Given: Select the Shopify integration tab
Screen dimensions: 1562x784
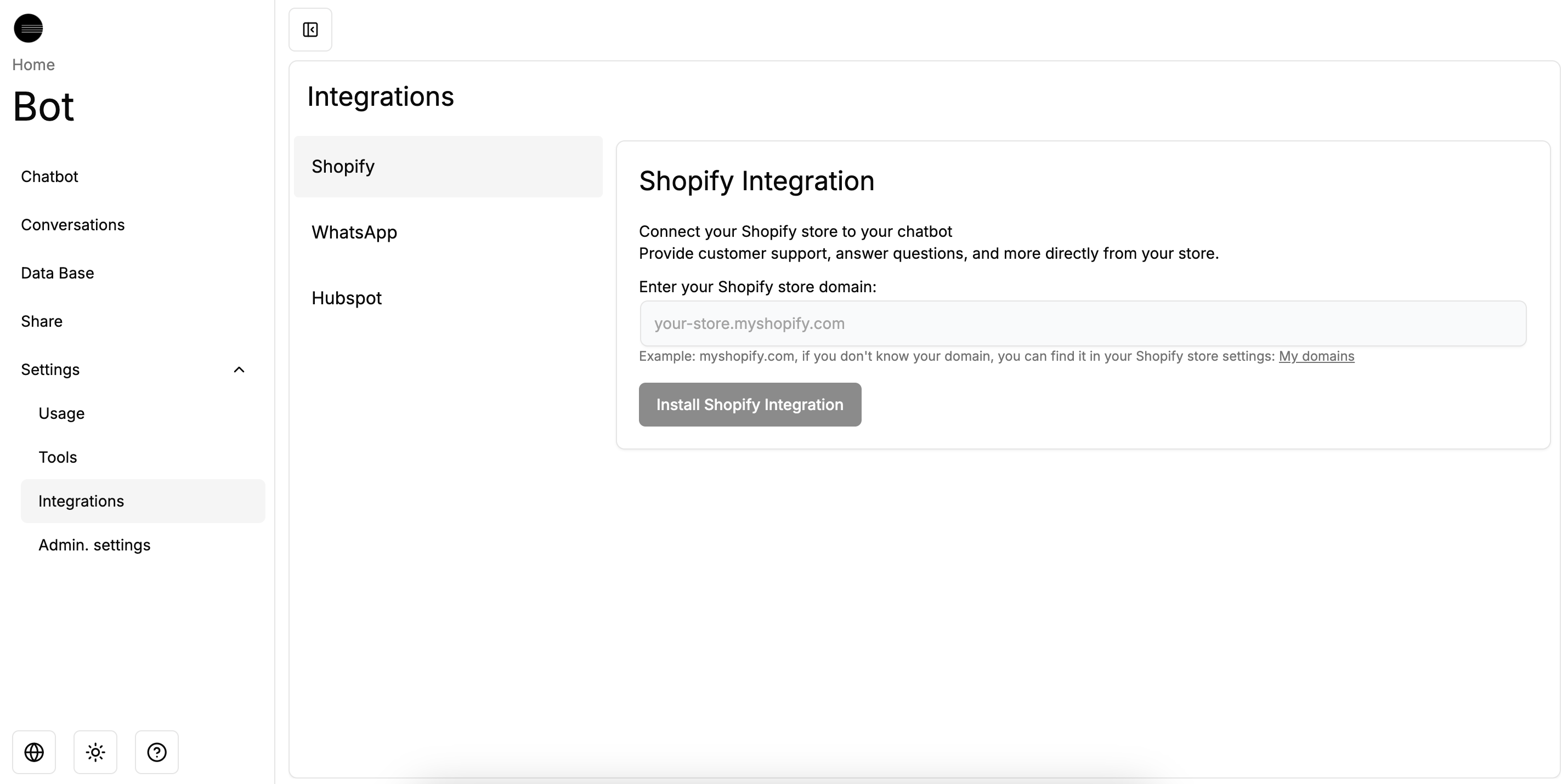Looking at the screenshot, I should [x=343, y=166].
